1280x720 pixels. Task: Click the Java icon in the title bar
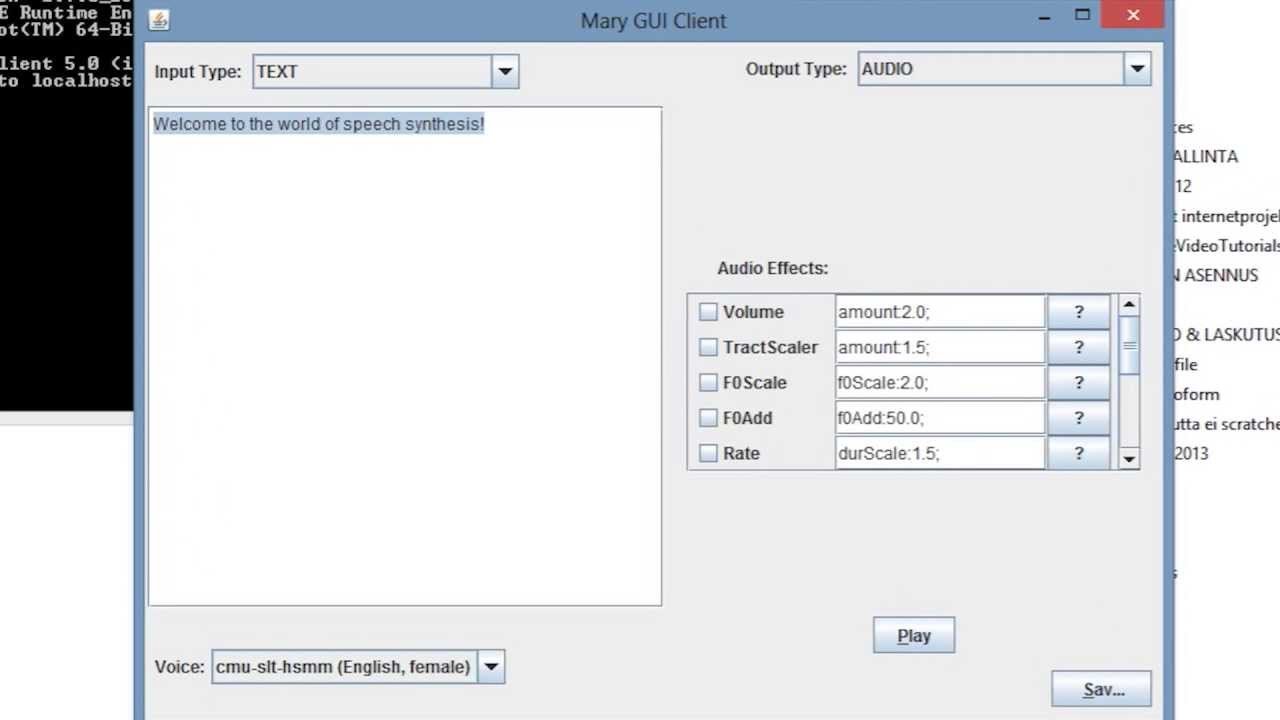158,20
